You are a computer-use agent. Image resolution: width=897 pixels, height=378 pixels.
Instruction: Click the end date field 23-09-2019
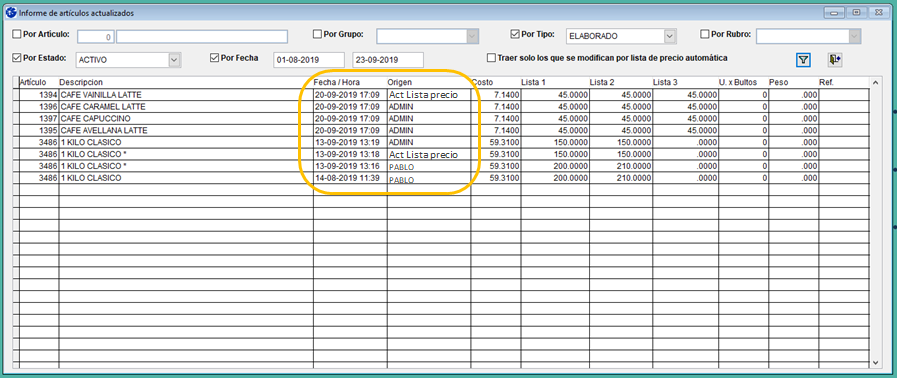click(x=388, y=60)
